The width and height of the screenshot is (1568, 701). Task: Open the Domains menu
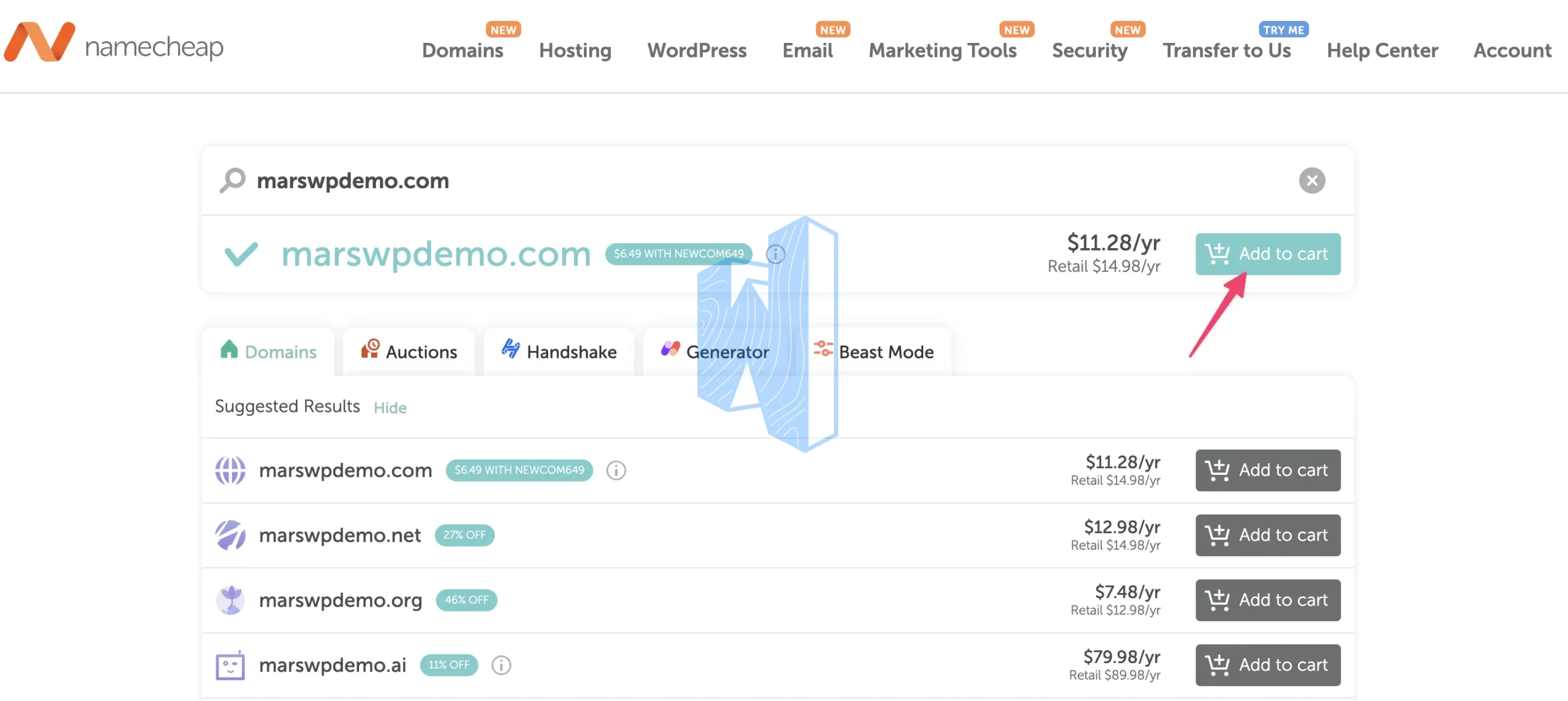[462, 50]
